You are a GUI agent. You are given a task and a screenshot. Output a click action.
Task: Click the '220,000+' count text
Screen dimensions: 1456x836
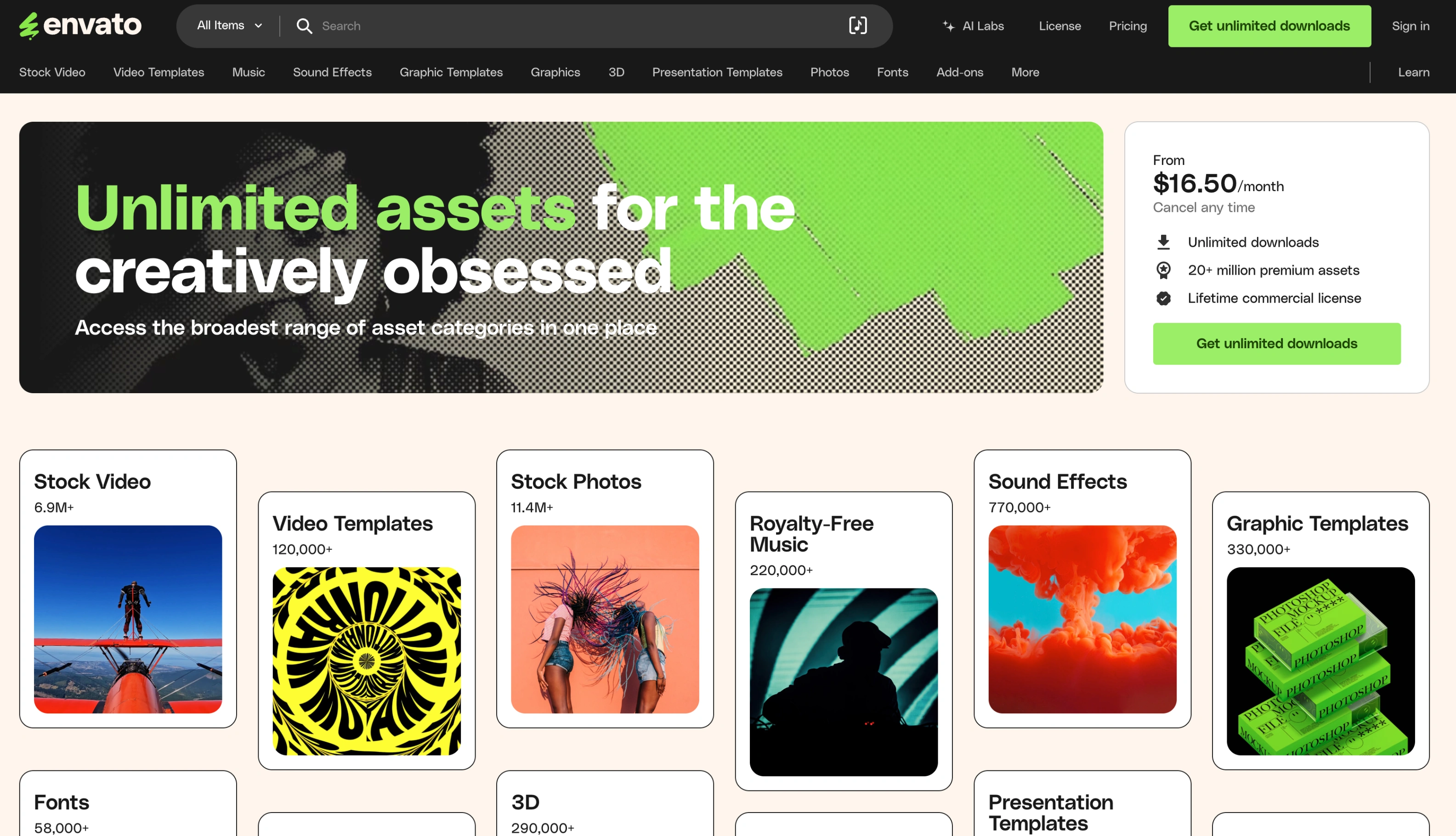click(x=781, y=570)
